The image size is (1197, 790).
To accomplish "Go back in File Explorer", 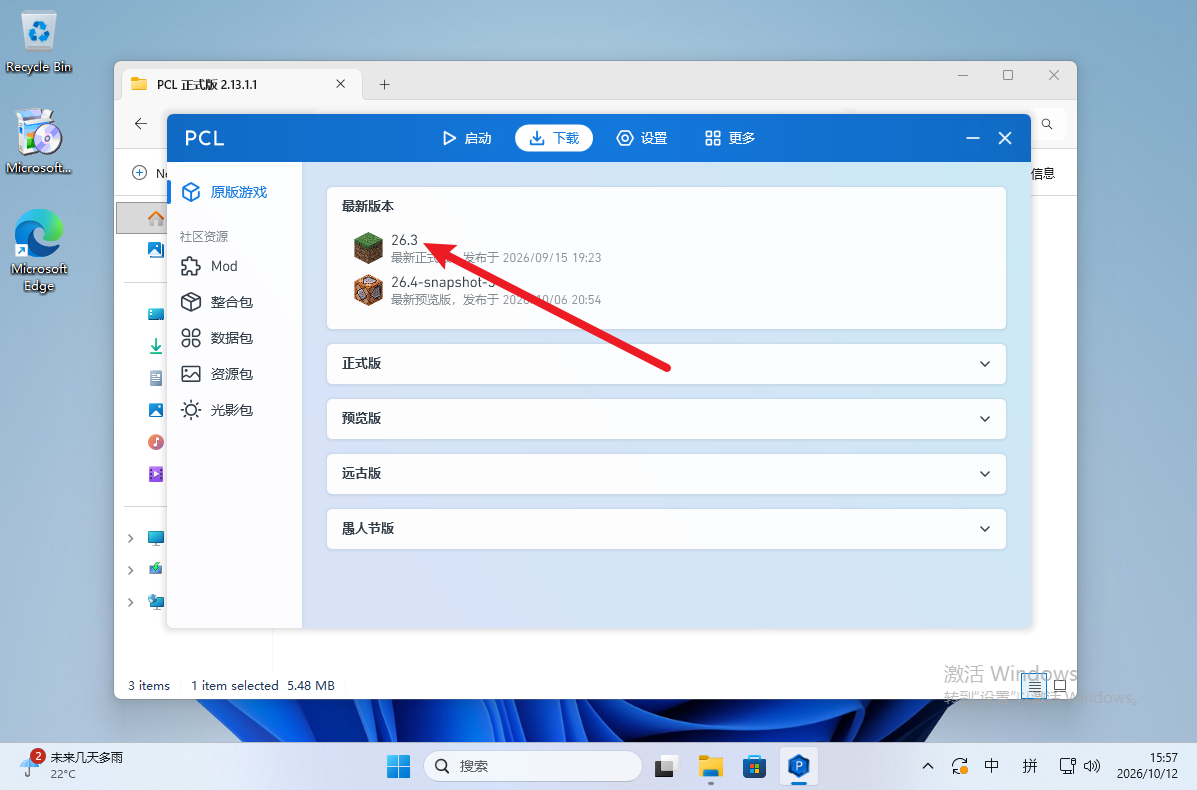I will pos(140,124).
